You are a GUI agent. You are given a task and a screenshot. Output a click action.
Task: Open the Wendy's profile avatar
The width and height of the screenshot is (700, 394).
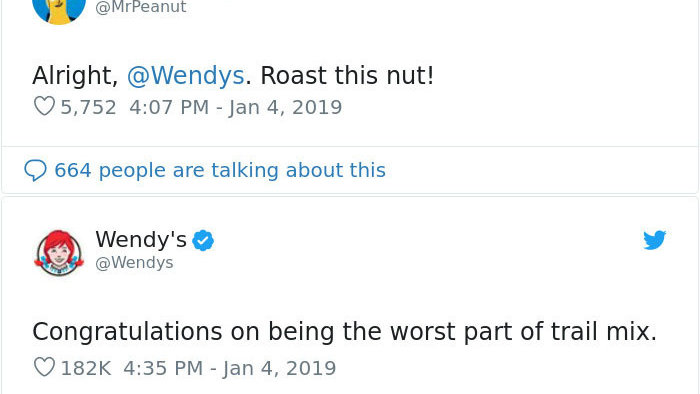coord(59,253)
